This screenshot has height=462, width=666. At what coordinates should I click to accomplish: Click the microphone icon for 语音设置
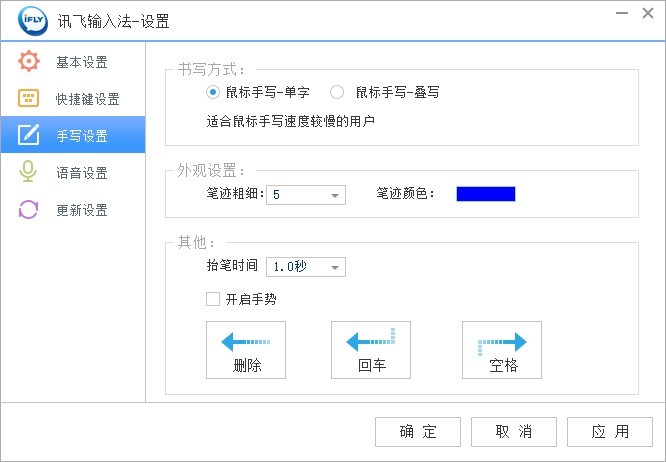(x=28, y=172)
